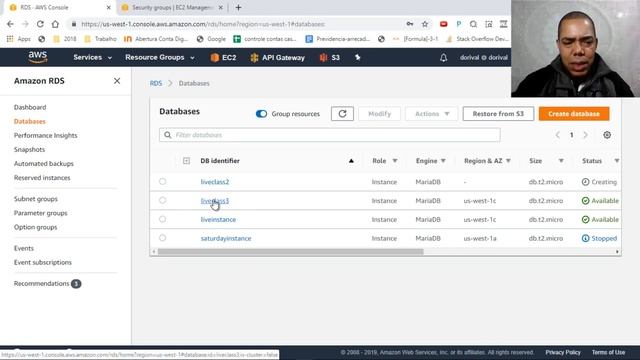Open Events in the sidebar
The width and height of the screenshot is (640, 360).
(24, 249)
